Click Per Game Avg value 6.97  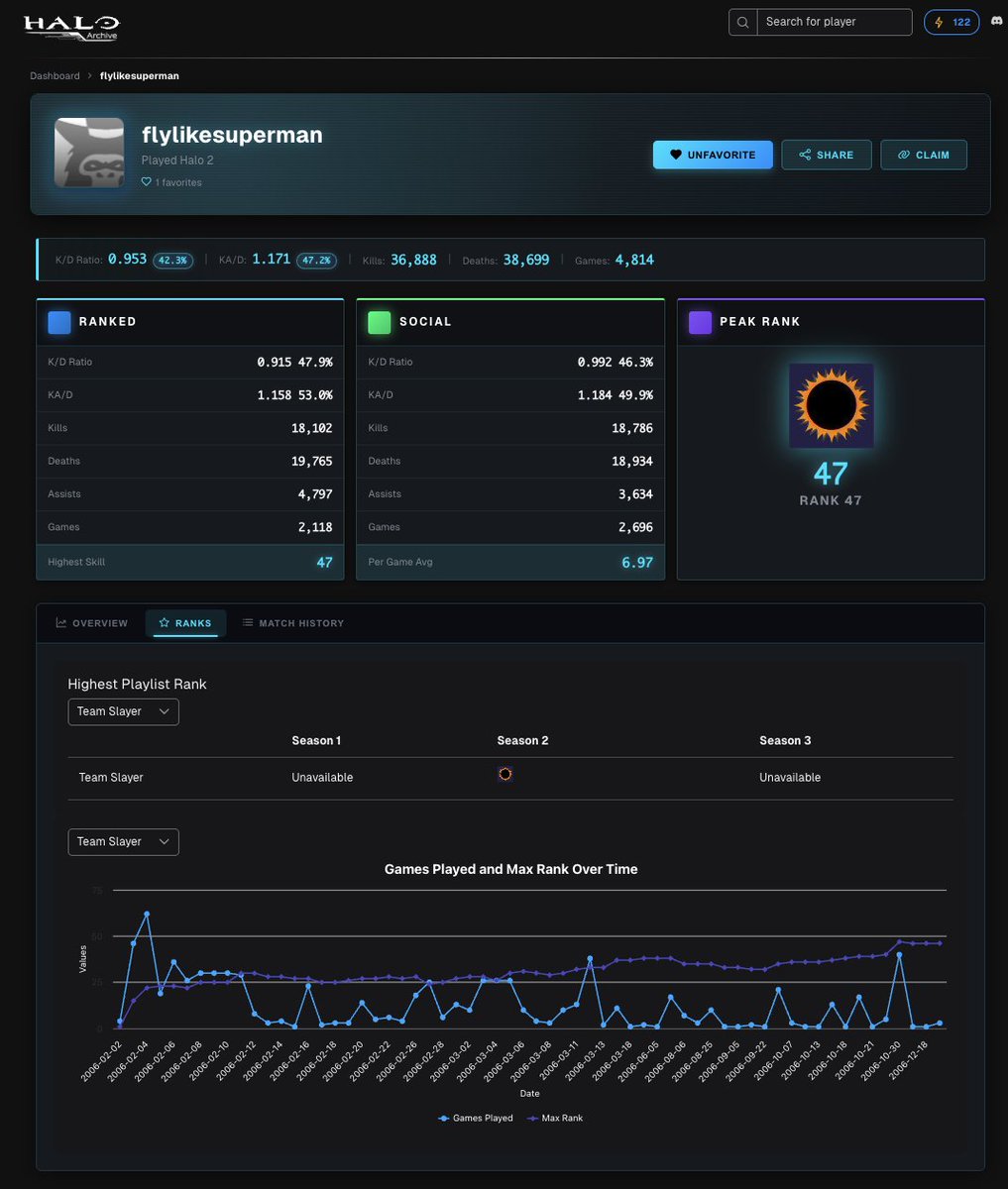pos(637,562)
